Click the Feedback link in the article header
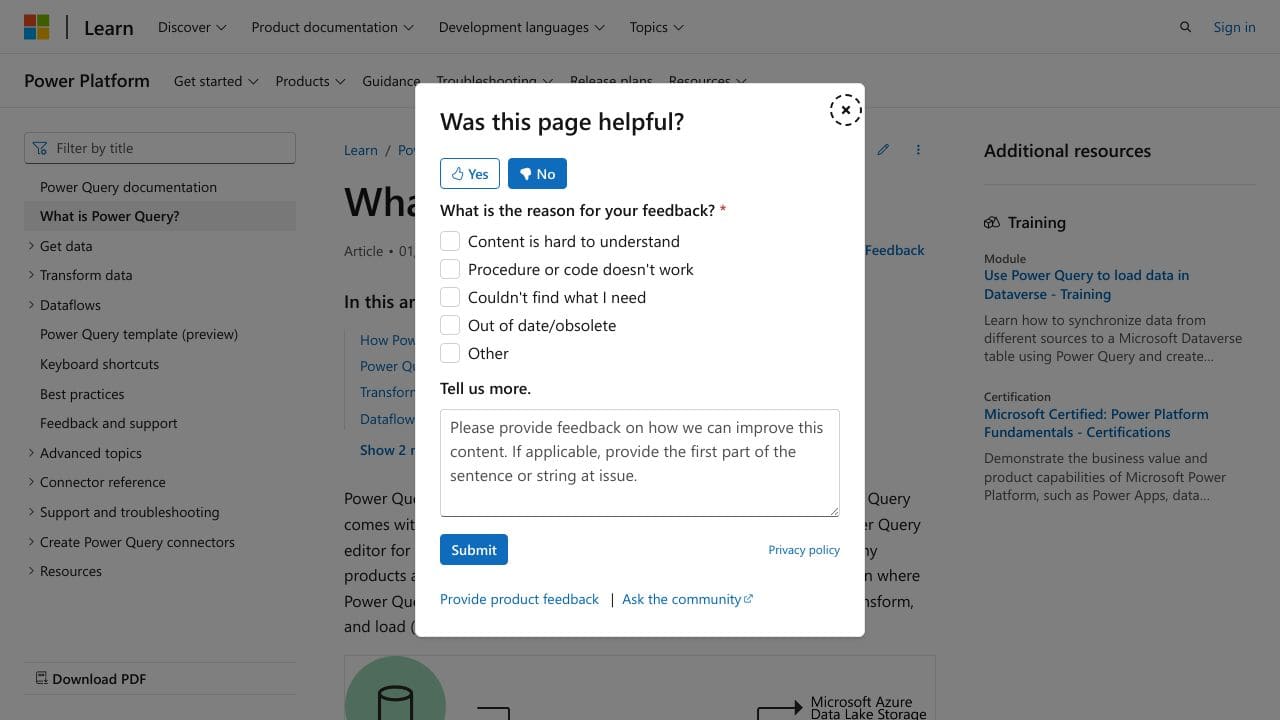This screenshot has width=1280, height=720. (894, 250)
